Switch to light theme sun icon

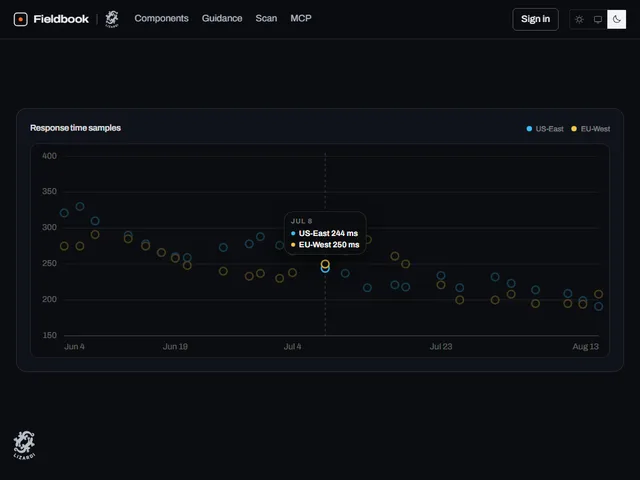point(579,19)
